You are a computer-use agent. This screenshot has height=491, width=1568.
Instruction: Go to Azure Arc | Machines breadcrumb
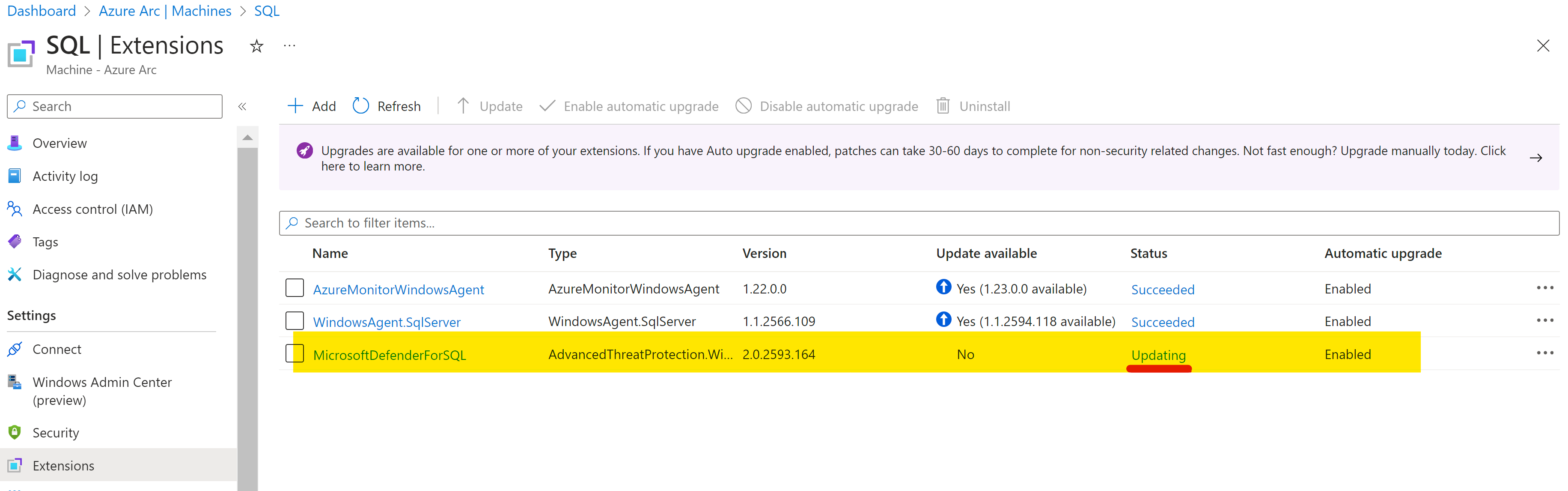click(x=165, y=11)
